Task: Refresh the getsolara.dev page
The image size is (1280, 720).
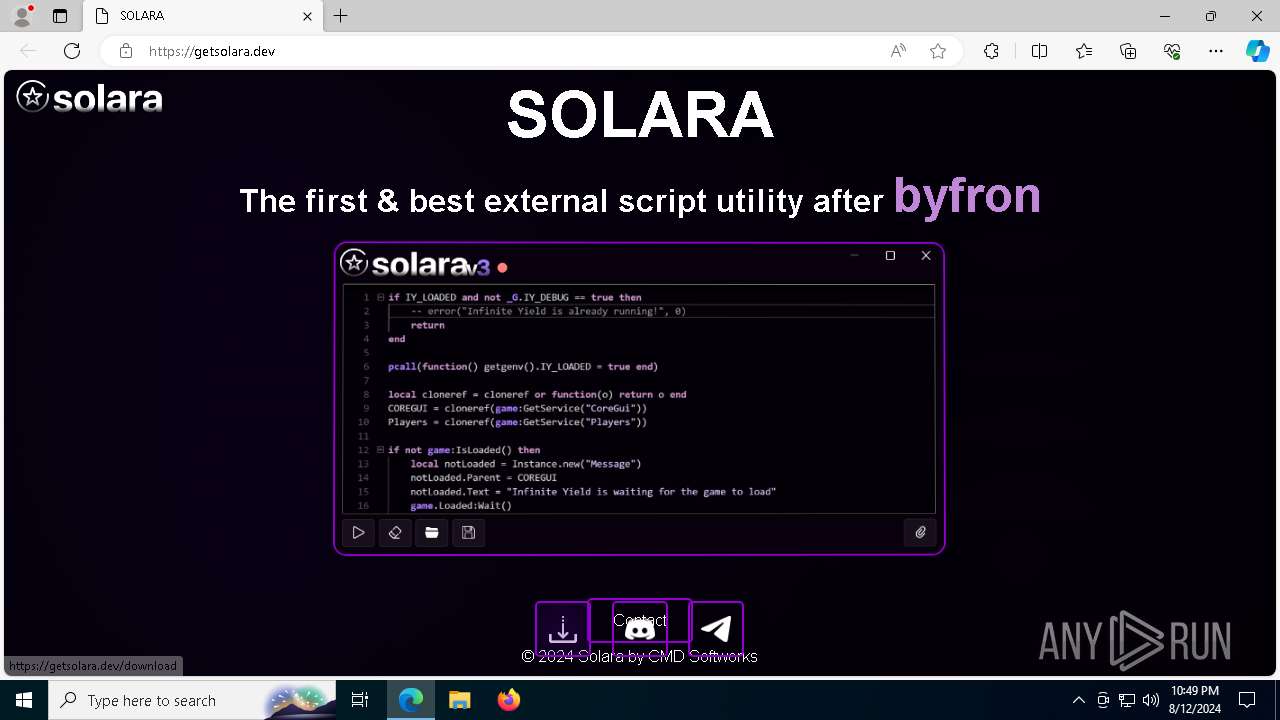Action: pos(72,51)
